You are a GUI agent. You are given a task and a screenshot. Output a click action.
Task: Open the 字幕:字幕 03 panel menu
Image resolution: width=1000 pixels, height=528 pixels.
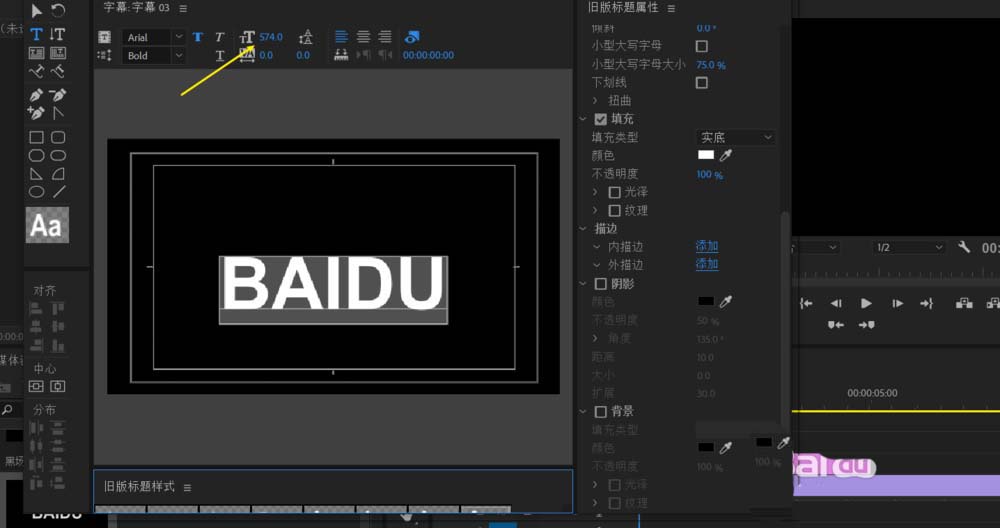(x=184, y=9)
